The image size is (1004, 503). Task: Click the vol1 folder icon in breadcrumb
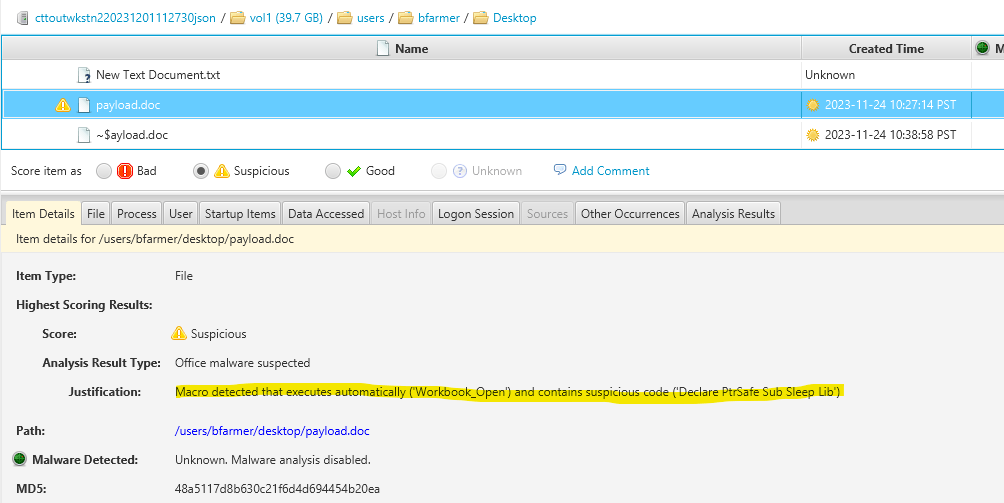click(238, 18)
